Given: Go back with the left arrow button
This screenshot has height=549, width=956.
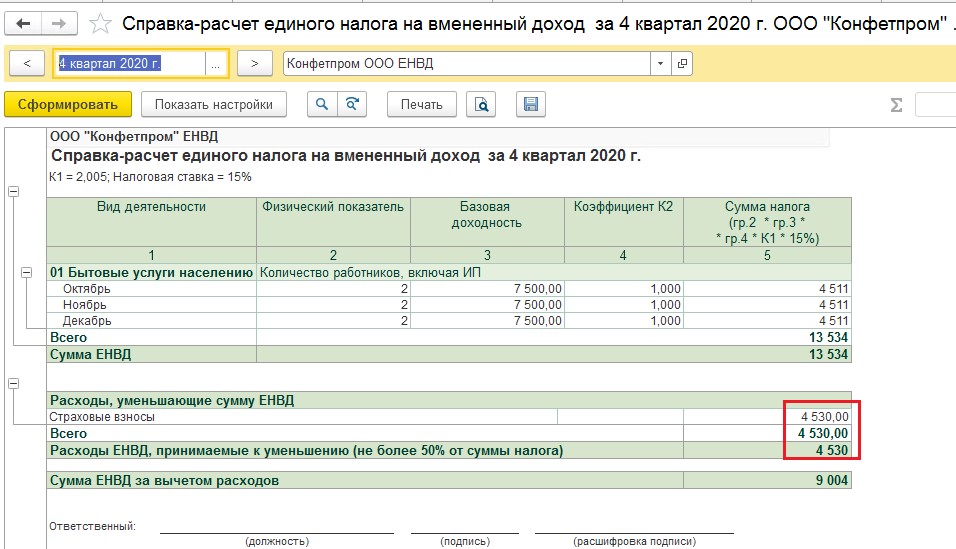Looking at the screenshot, I should (x=23, y=24).
